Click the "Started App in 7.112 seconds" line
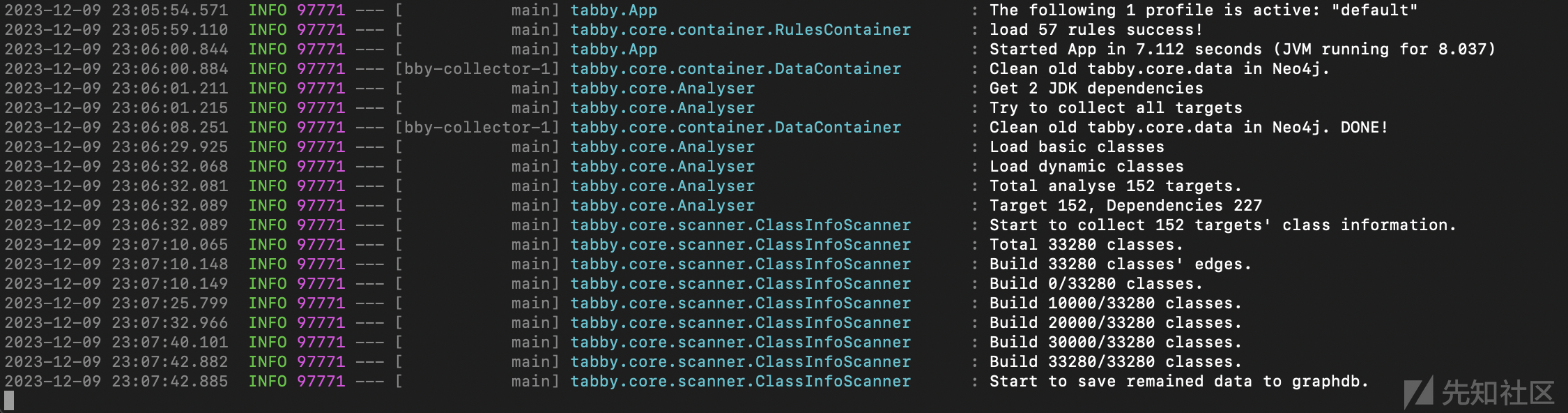The height and width of the screenshot is (413, 1568). point(1242,50)
